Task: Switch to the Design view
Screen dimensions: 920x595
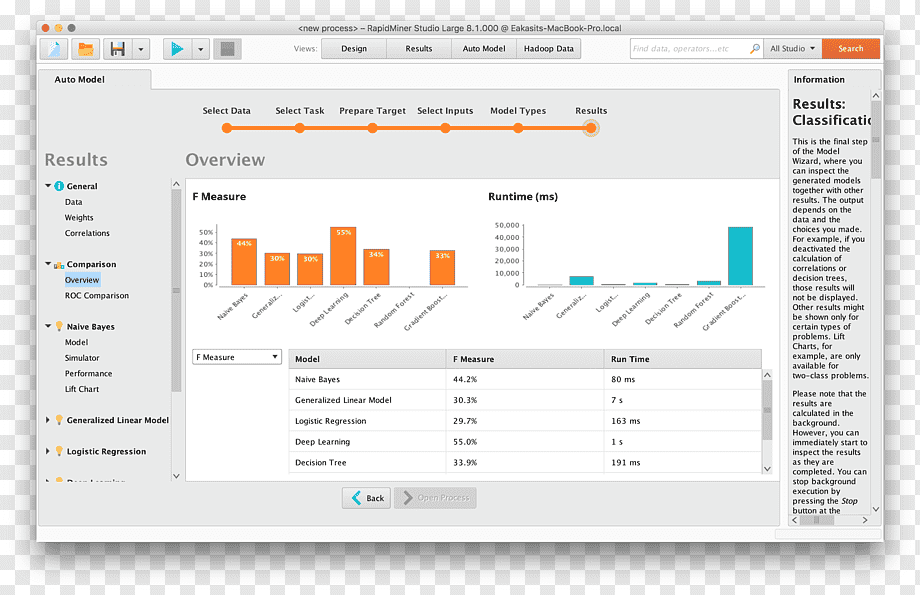Action: (354, 49)
